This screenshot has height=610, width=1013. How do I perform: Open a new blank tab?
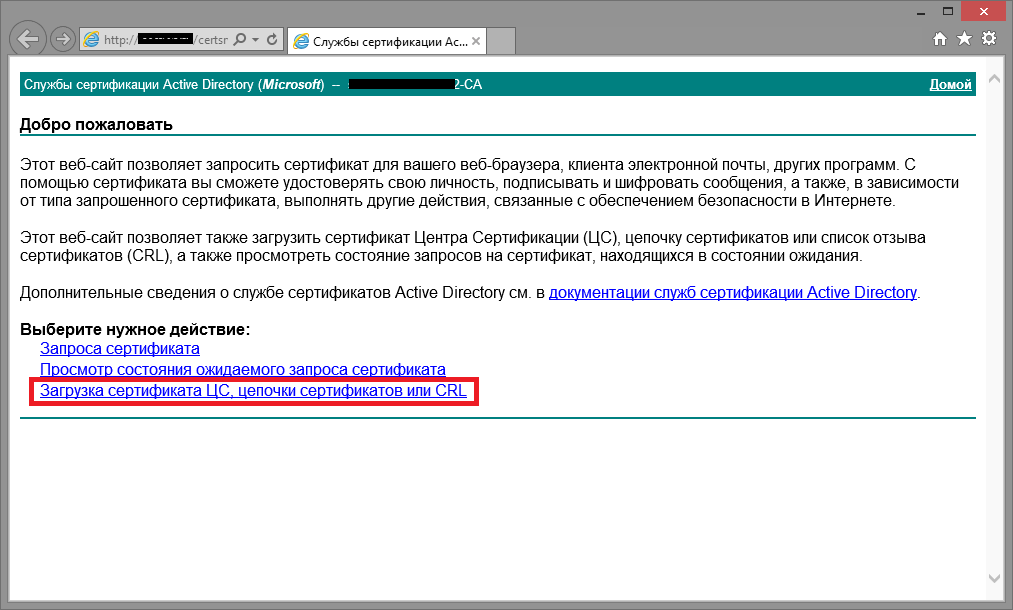point(501,41)
